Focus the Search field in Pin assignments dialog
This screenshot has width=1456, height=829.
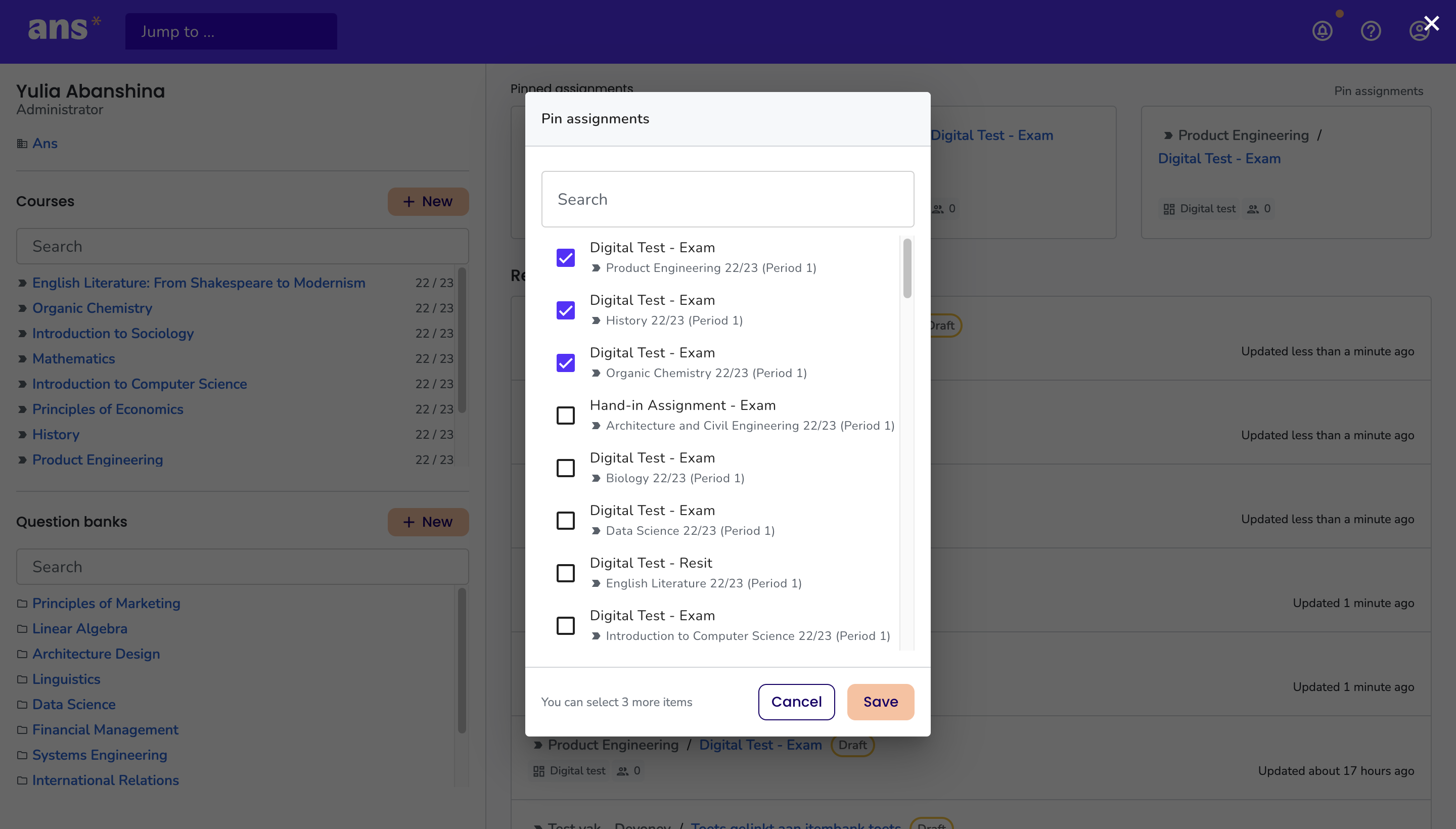727,199
